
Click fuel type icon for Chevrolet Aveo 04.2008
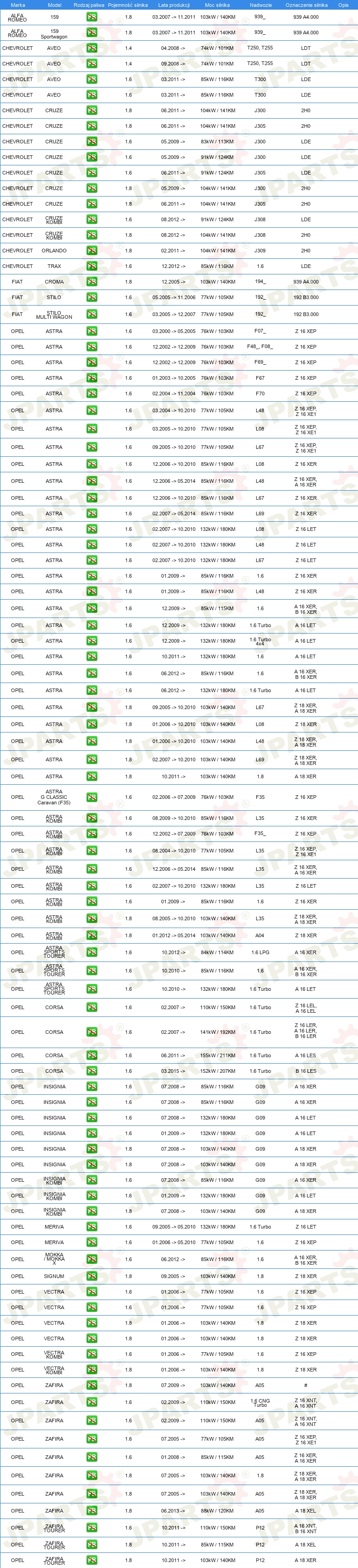(x=91, y=48)
